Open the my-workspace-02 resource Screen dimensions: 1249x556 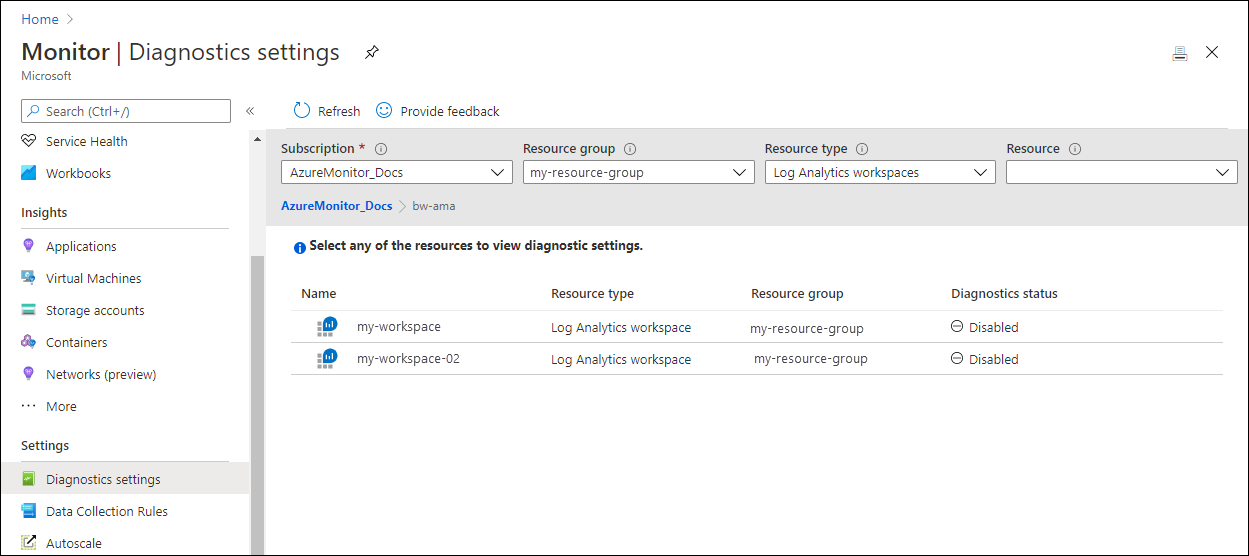(x=408, y=358)
